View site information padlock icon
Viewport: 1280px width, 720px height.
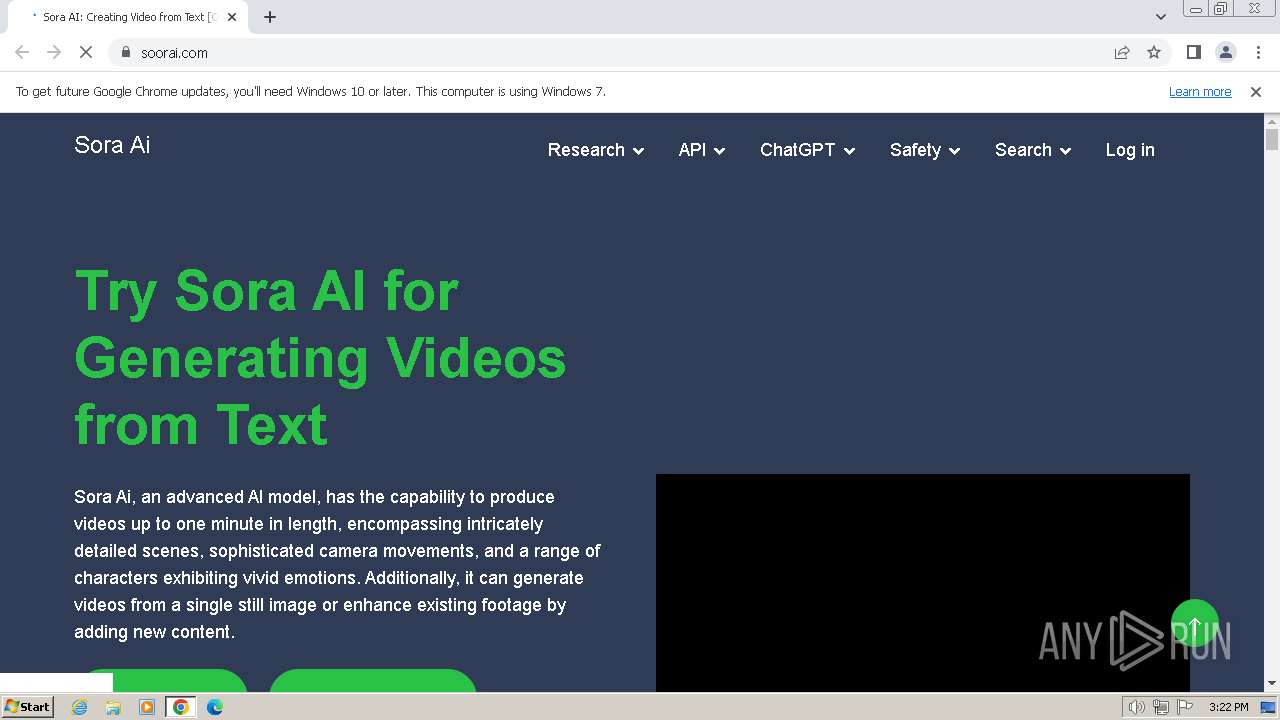125,53
